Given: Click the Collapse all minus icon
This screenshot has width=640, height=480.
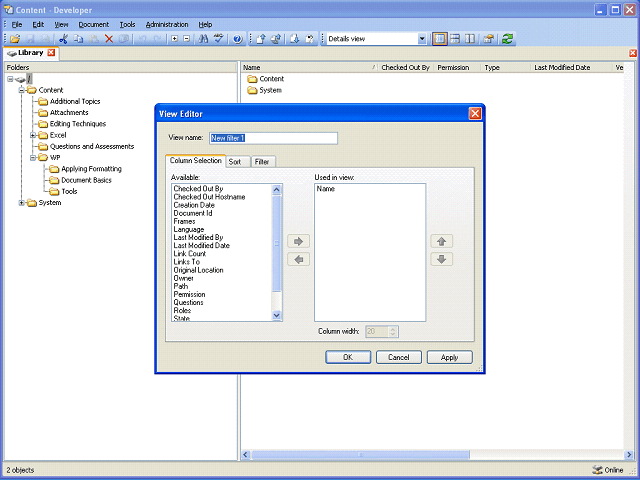Looking at the screenshot, I should click(x=187, y=39).
